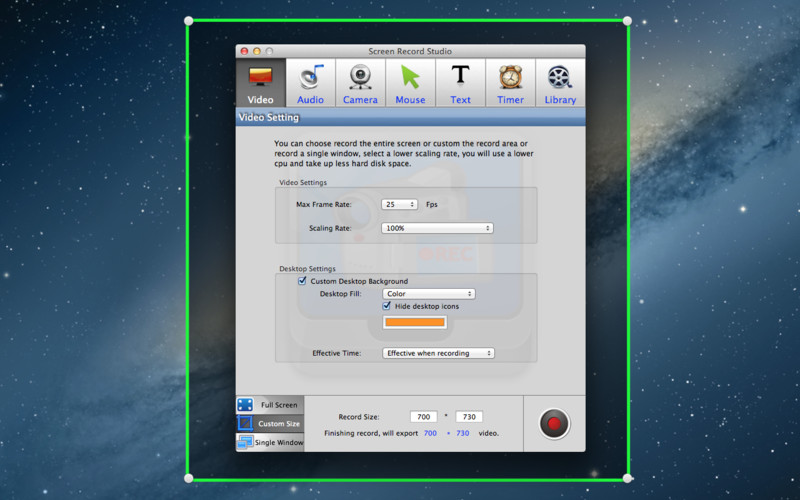Click the orange desktop color swatch
Screen dimensions: 800x500
tap(415, 322)
